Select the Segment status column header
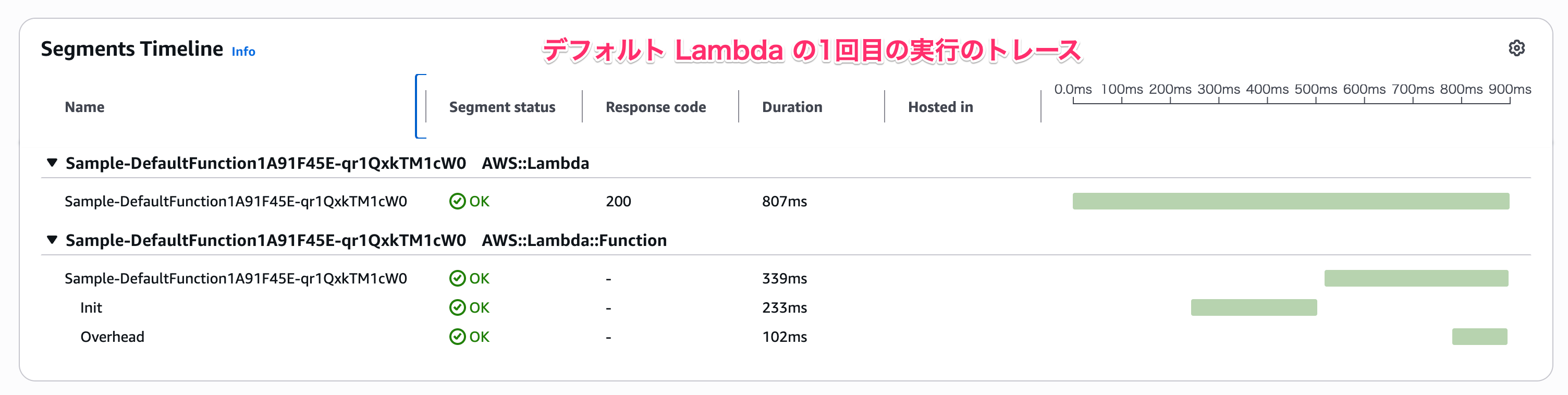 coord(501,107)
